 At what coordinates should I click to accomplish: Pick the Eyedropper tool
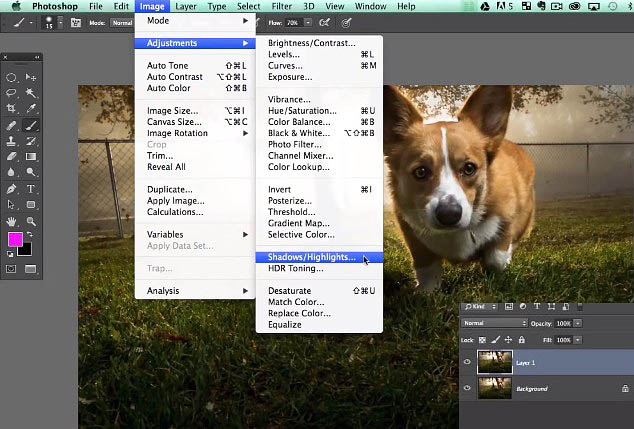tap(31, 108)
